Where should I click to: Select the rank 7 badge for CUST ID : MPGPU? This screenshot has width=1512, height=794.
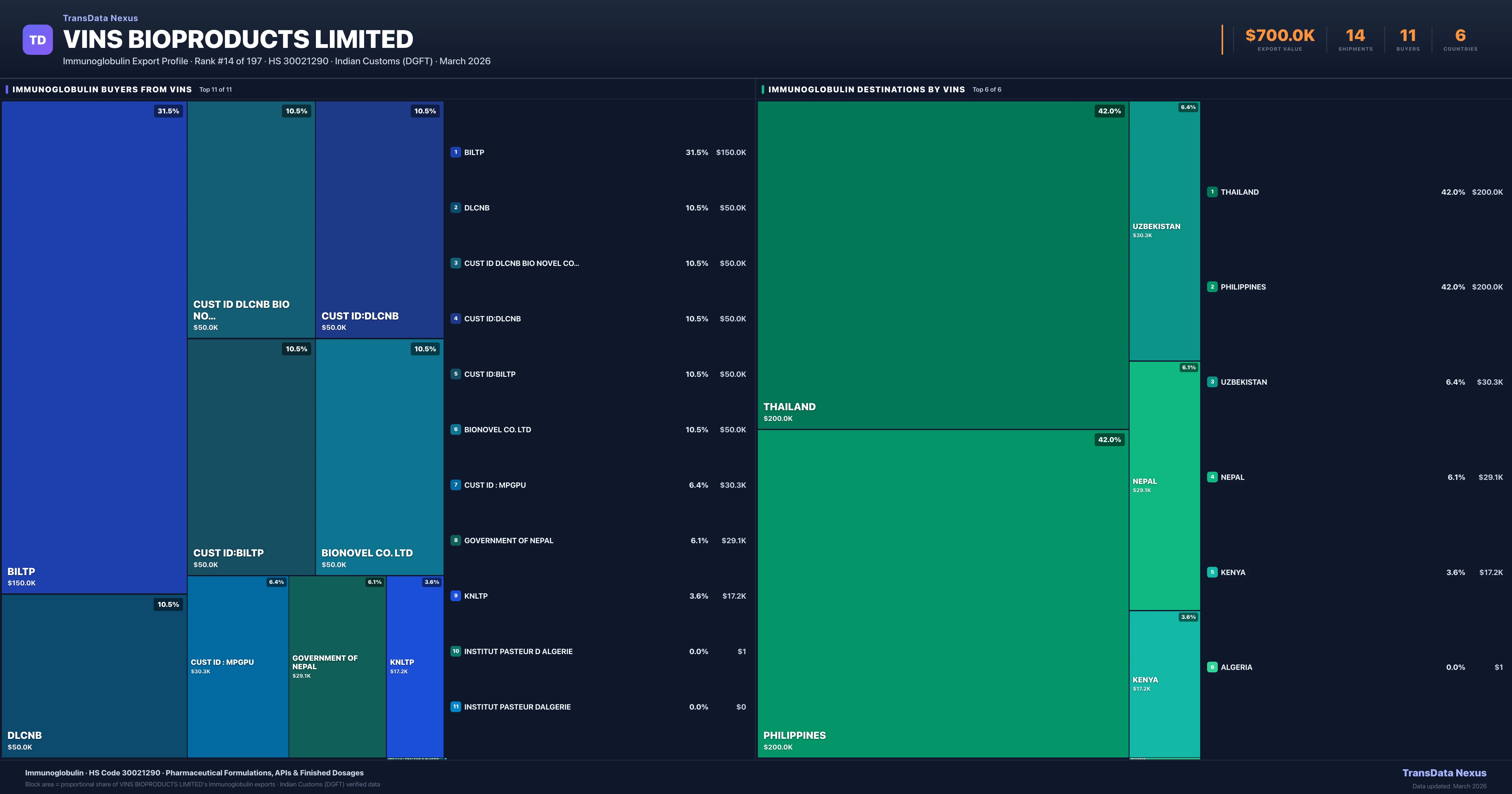(x=455, y=485)
